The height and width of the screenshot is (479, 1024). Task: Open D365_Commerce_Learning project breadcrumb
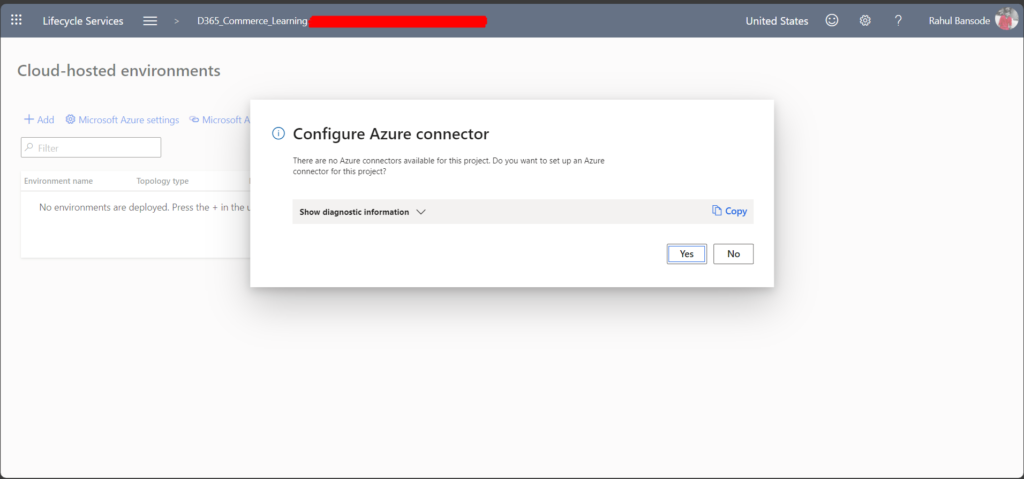point(252,21)
